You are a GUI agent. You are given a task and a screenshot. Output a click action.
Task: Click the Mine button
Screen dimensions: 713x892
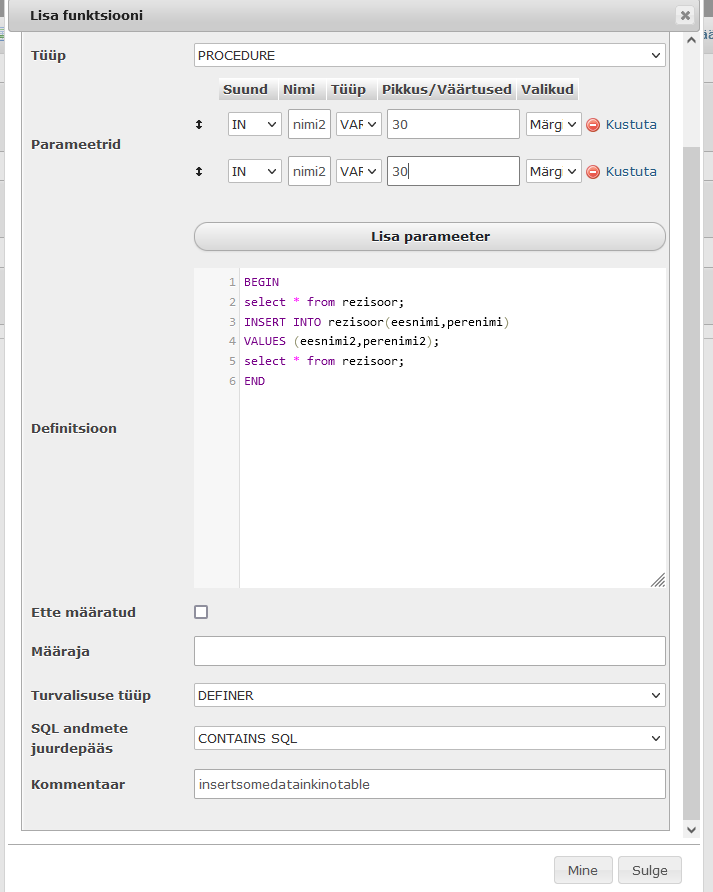(x=583, y=870)
